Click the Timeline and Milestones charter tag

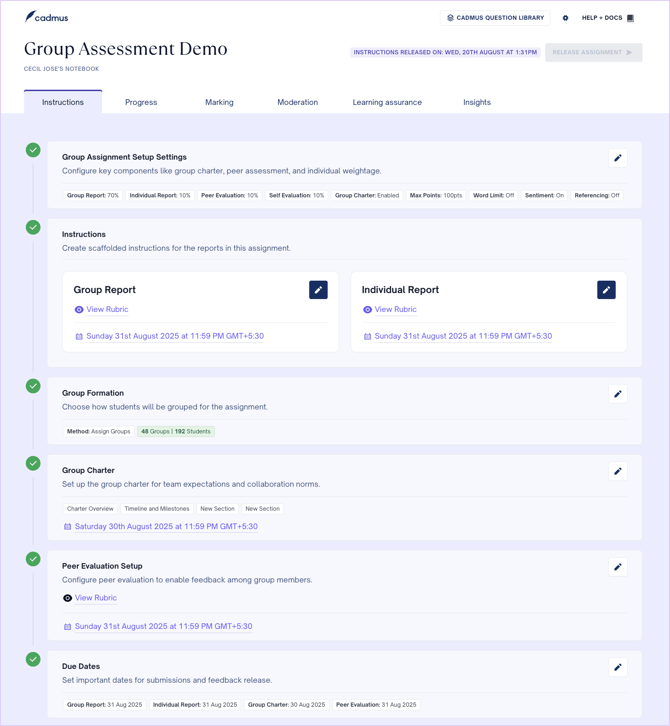click(156, 509)
